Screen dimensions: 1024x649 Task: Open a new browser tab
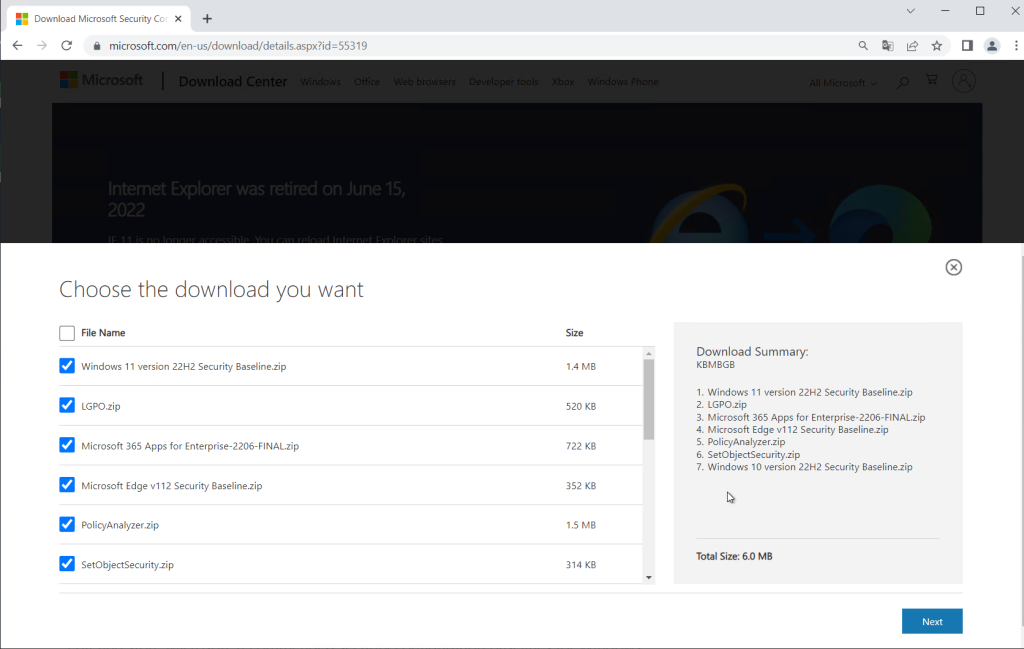click(x=207, y=19)
